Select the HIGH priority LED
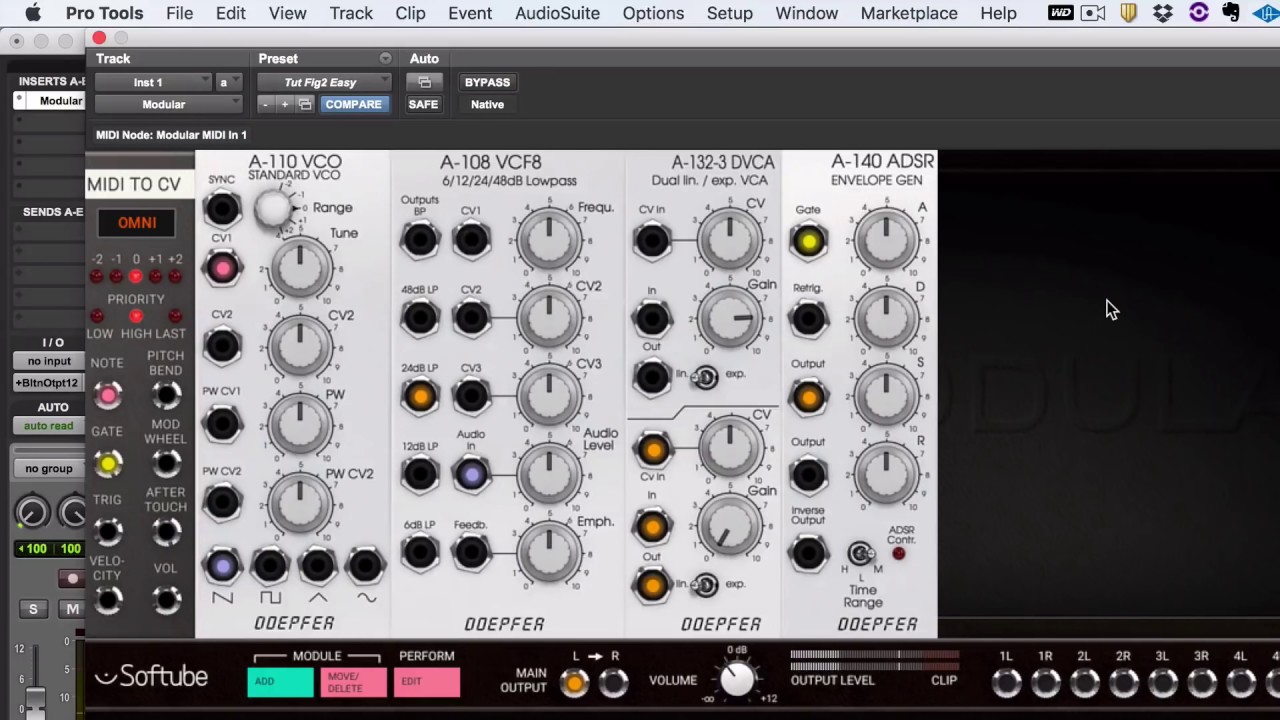Screen dimensions: 1280x720 pos(136,317)
